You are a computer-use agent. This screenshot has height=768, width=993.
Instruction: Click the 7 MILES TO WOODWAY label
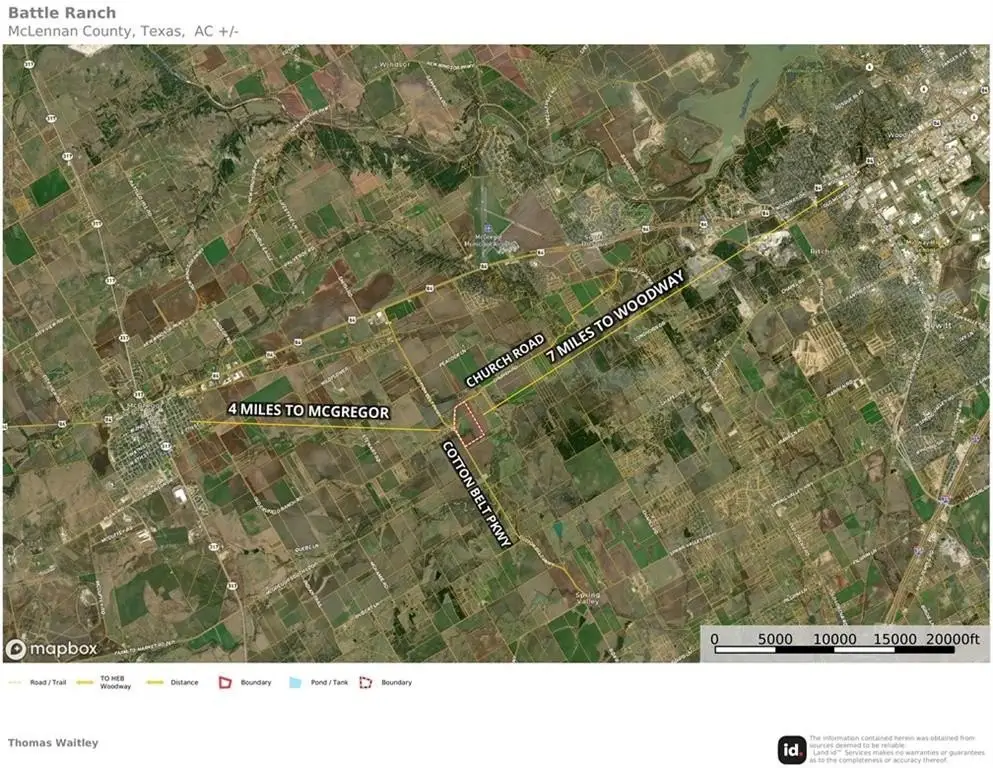pos(614,316)
